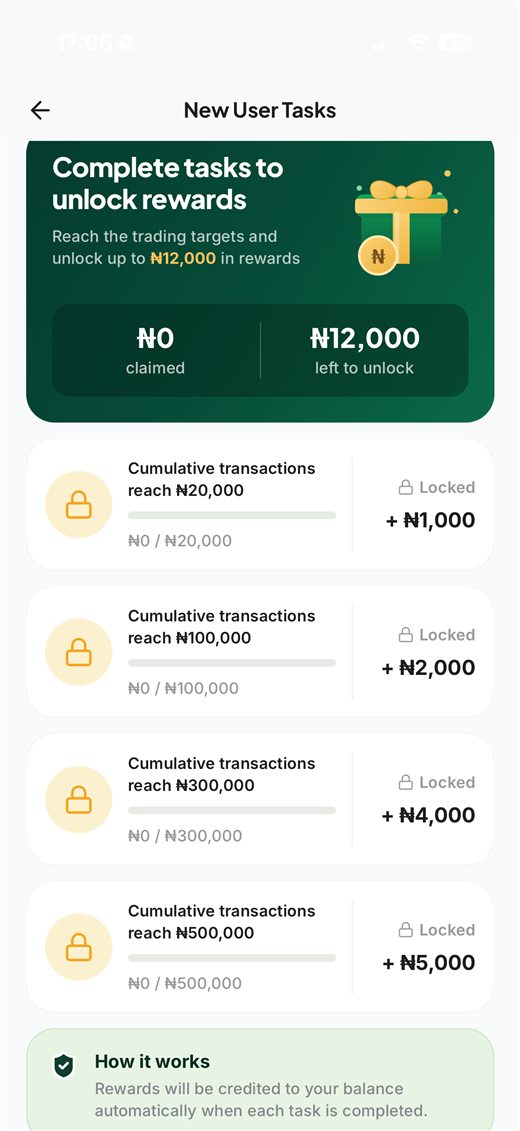Select the +₦4,000 reward amount
Image resolution: width=520 pixels, height=1131 pixels.
tap(428, 816)
